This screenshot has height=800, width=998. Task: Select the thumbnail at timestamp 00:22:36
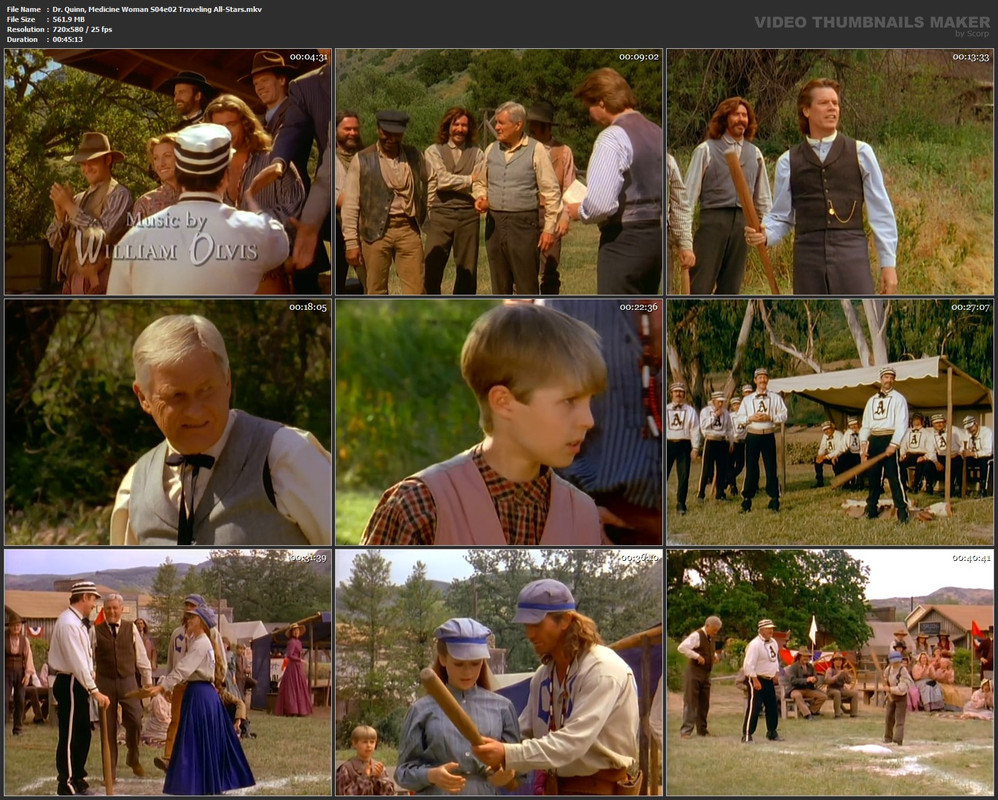[x=499, y=423]
